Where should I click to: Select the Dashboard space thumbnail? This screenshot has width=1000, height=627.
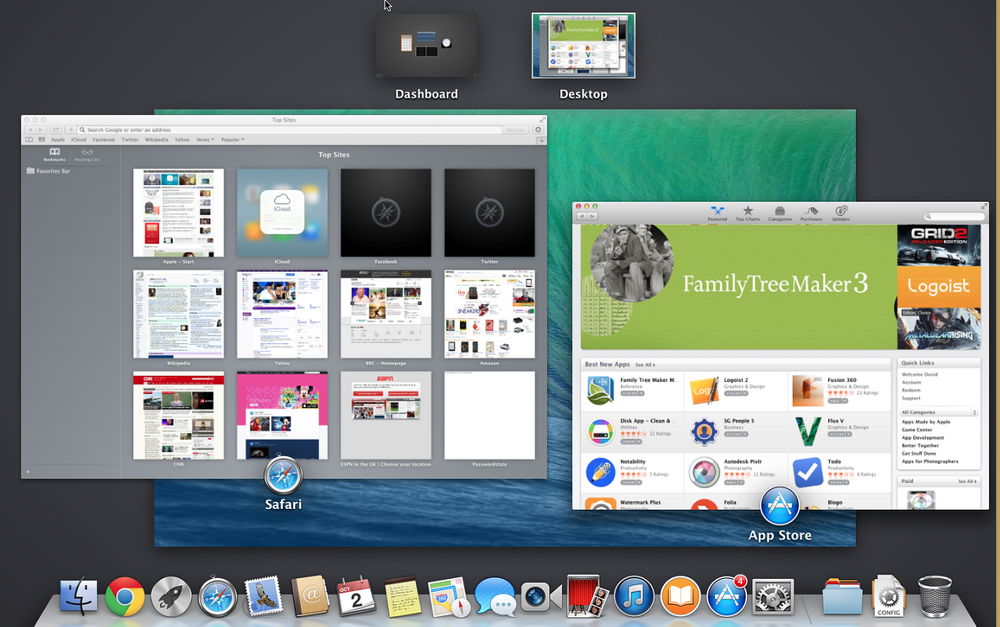click(x=426, y=46)
